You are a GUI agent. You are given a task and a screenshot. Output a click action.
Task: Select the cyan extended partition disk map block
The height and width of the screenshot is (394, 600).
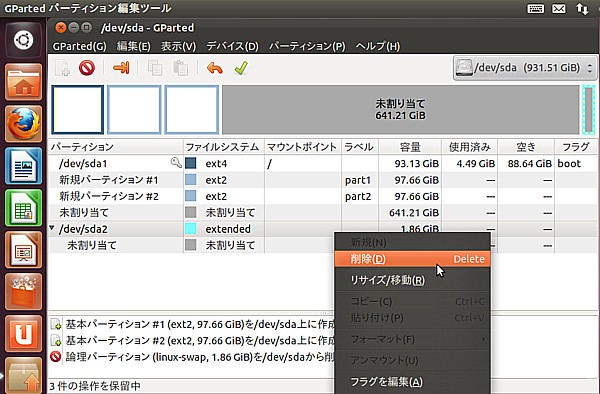coord(589,110)
